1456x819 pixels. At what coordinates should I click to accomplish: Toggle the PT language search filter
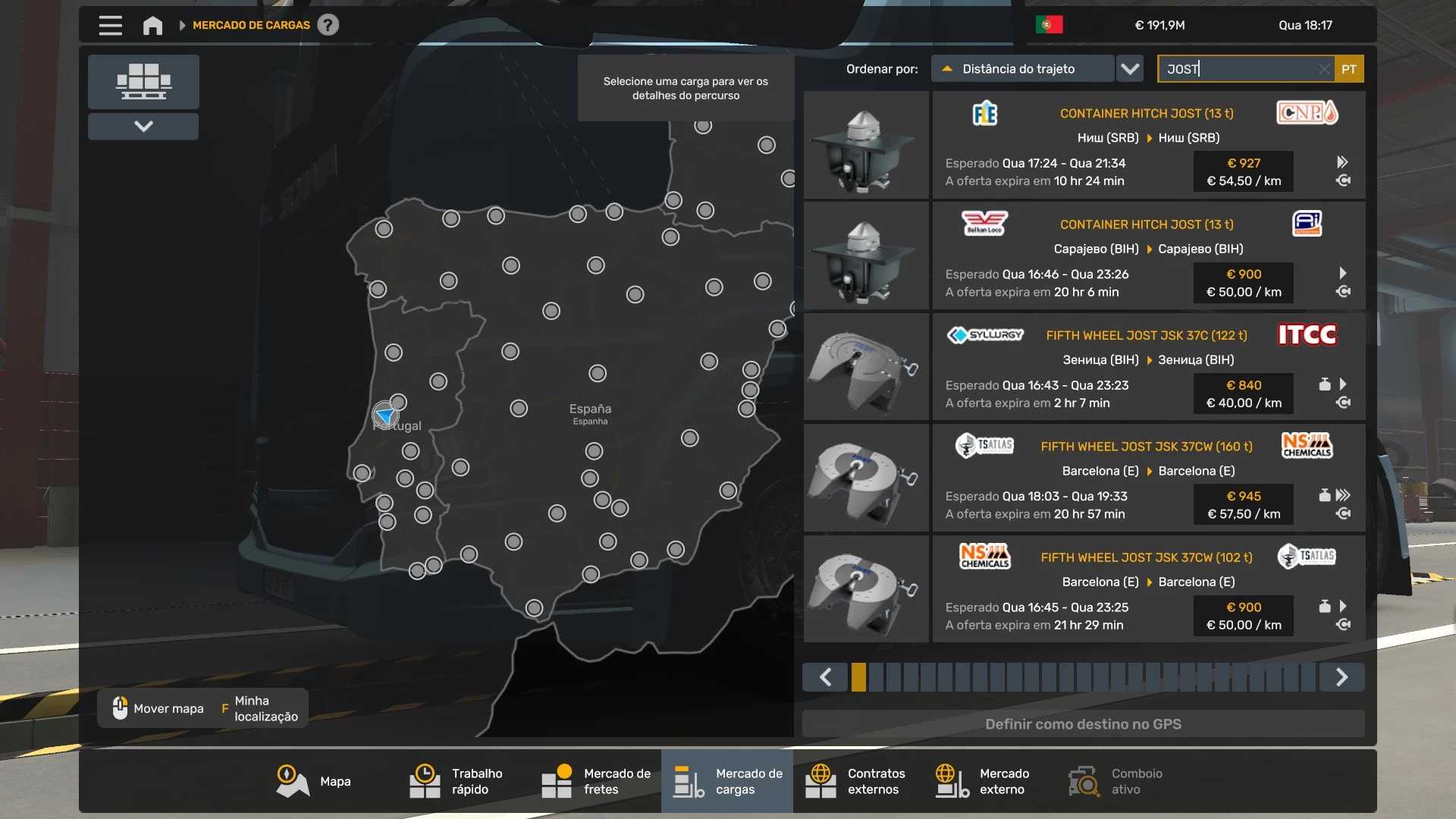pos(1348,69)
